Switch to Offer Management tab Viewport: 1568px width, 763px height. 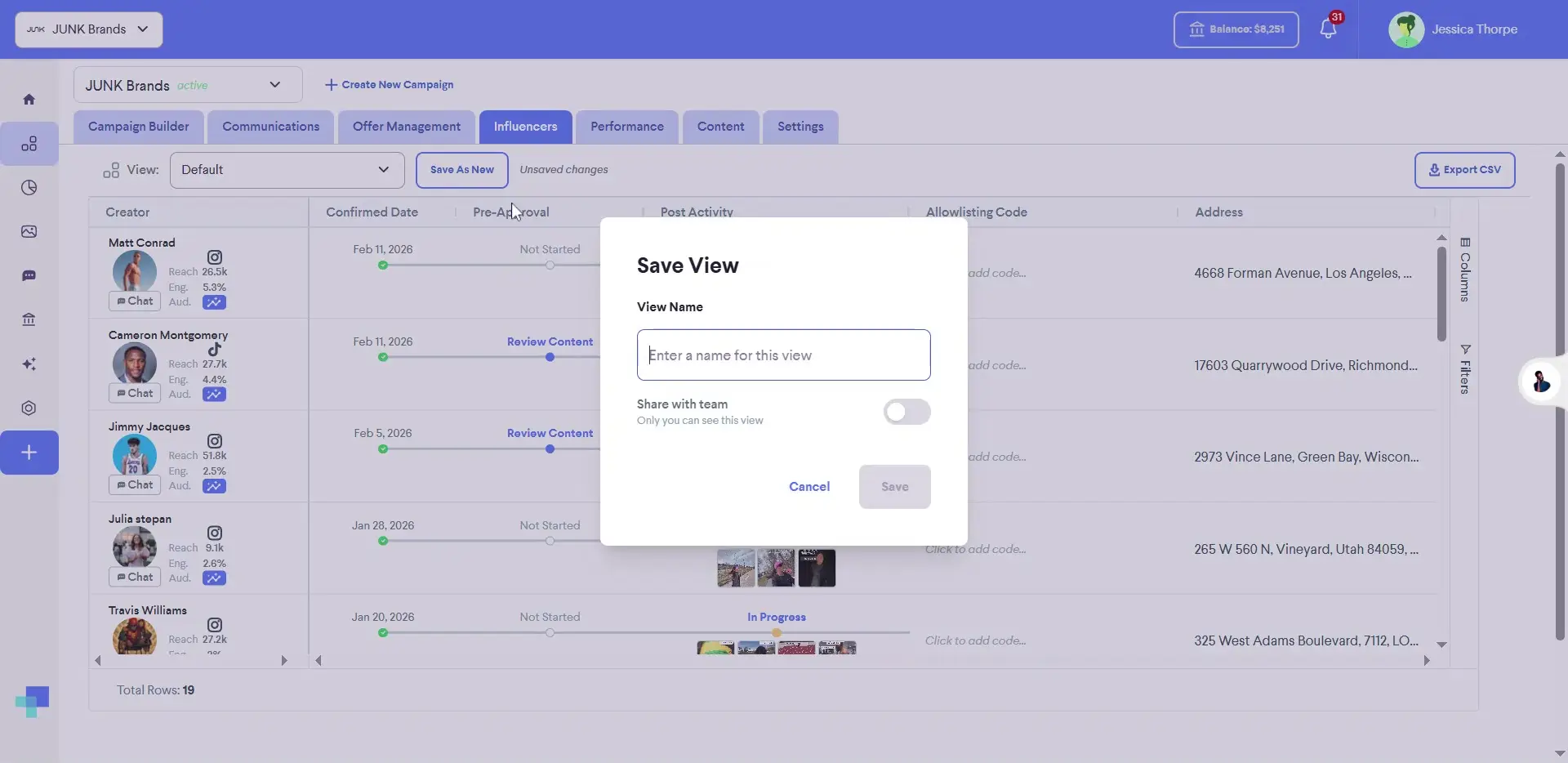tap(407, 127)
